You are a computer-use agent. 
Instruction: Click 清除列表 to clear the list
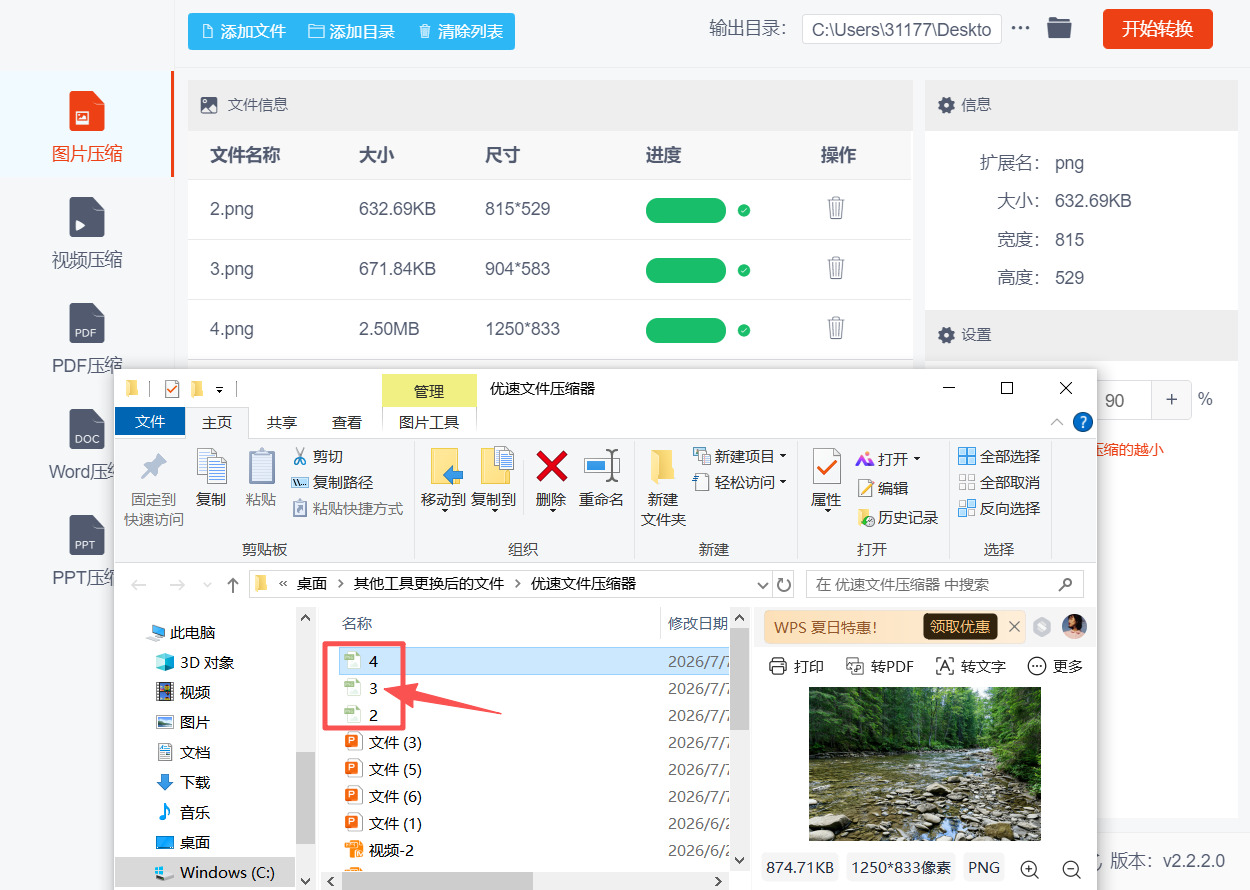click(x=460, y=31)
